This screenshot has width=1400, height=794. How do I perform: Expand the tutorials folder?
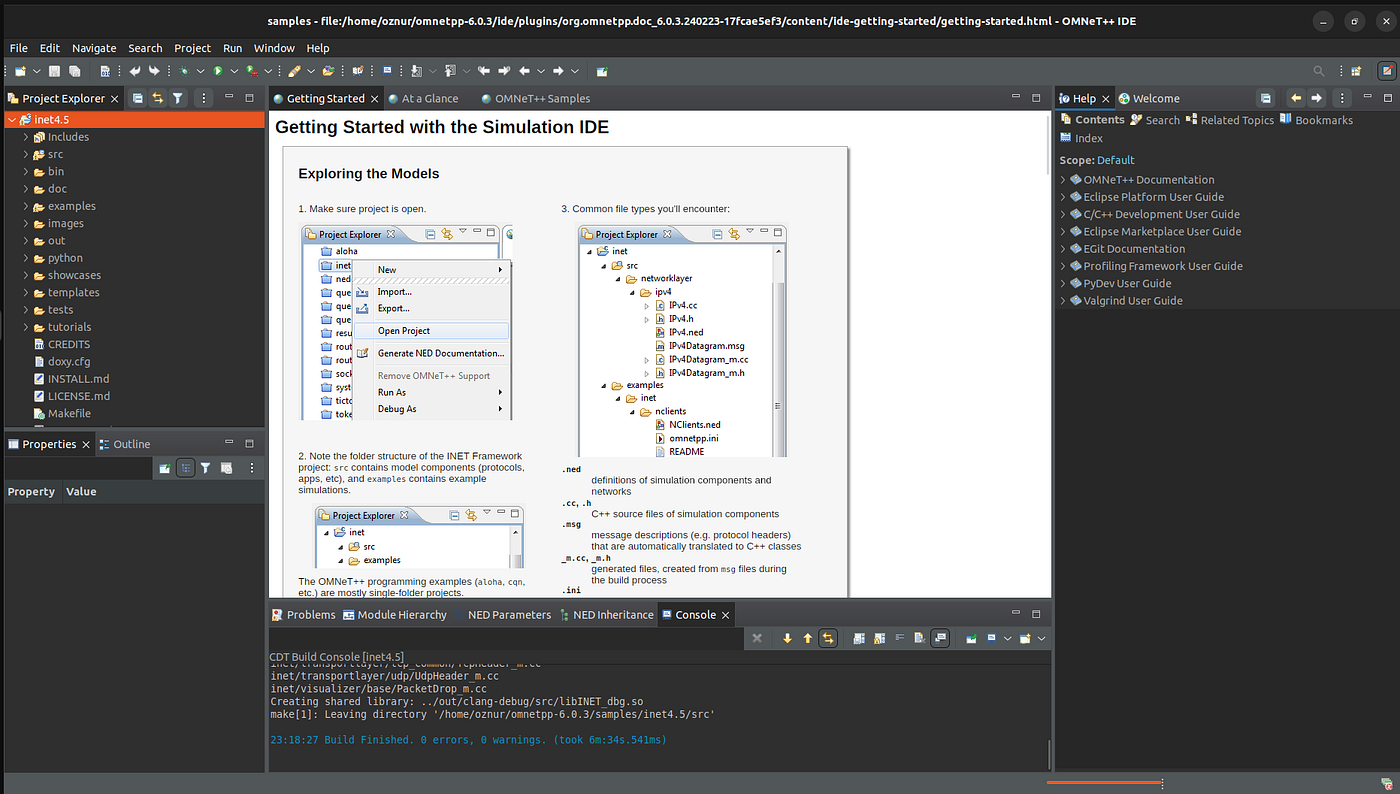pos(27,327)
